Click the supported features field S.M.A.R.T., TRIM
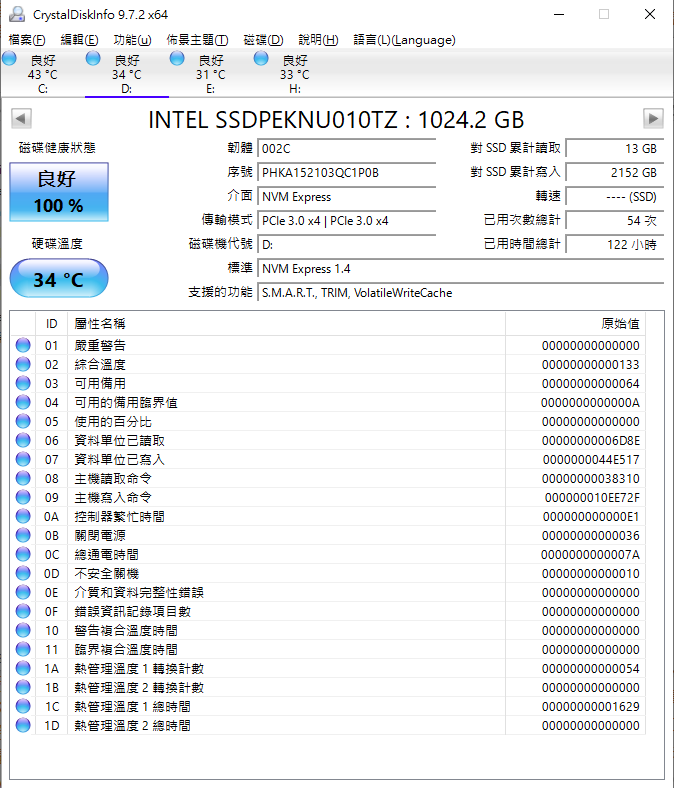 pos(460,293)
